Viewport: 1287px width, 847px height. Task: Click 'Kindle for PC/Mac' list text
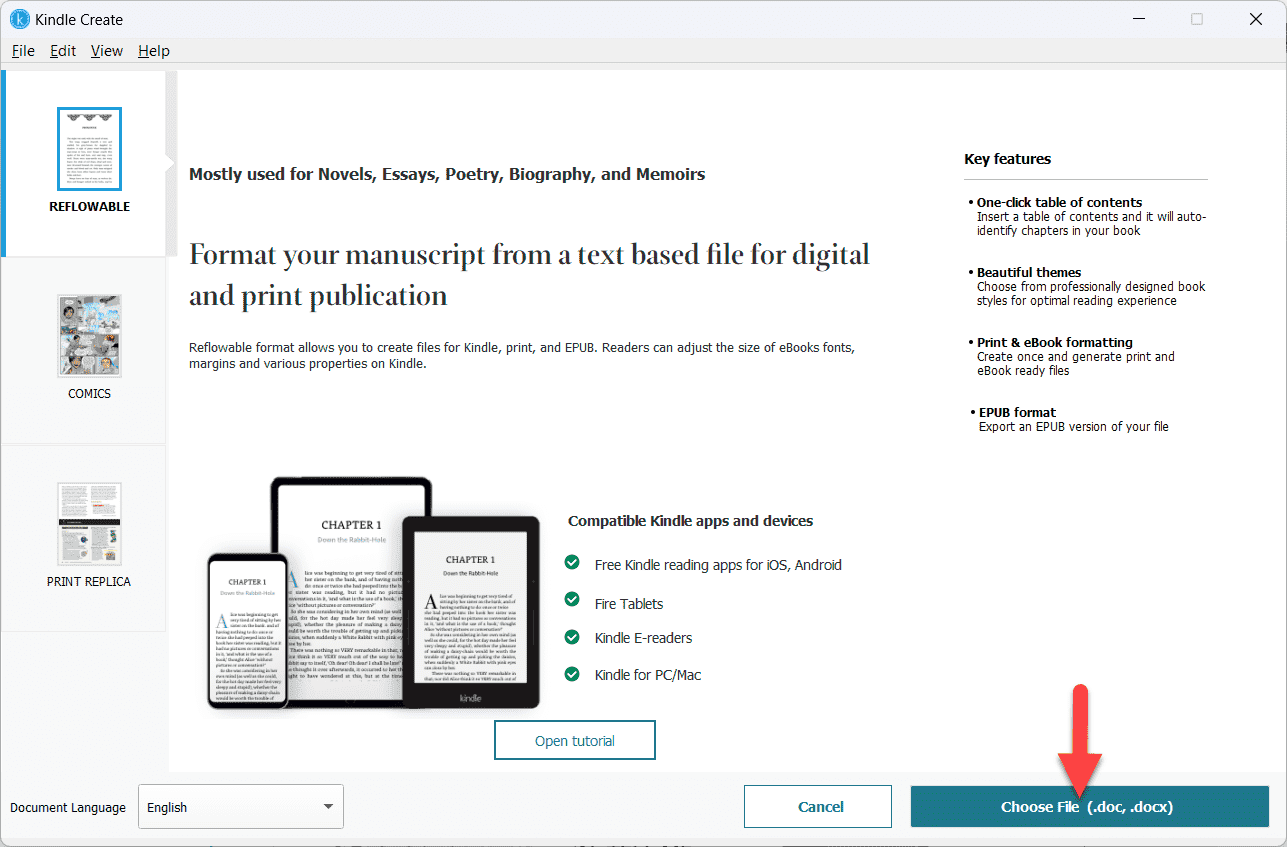(x=648, y=675)
